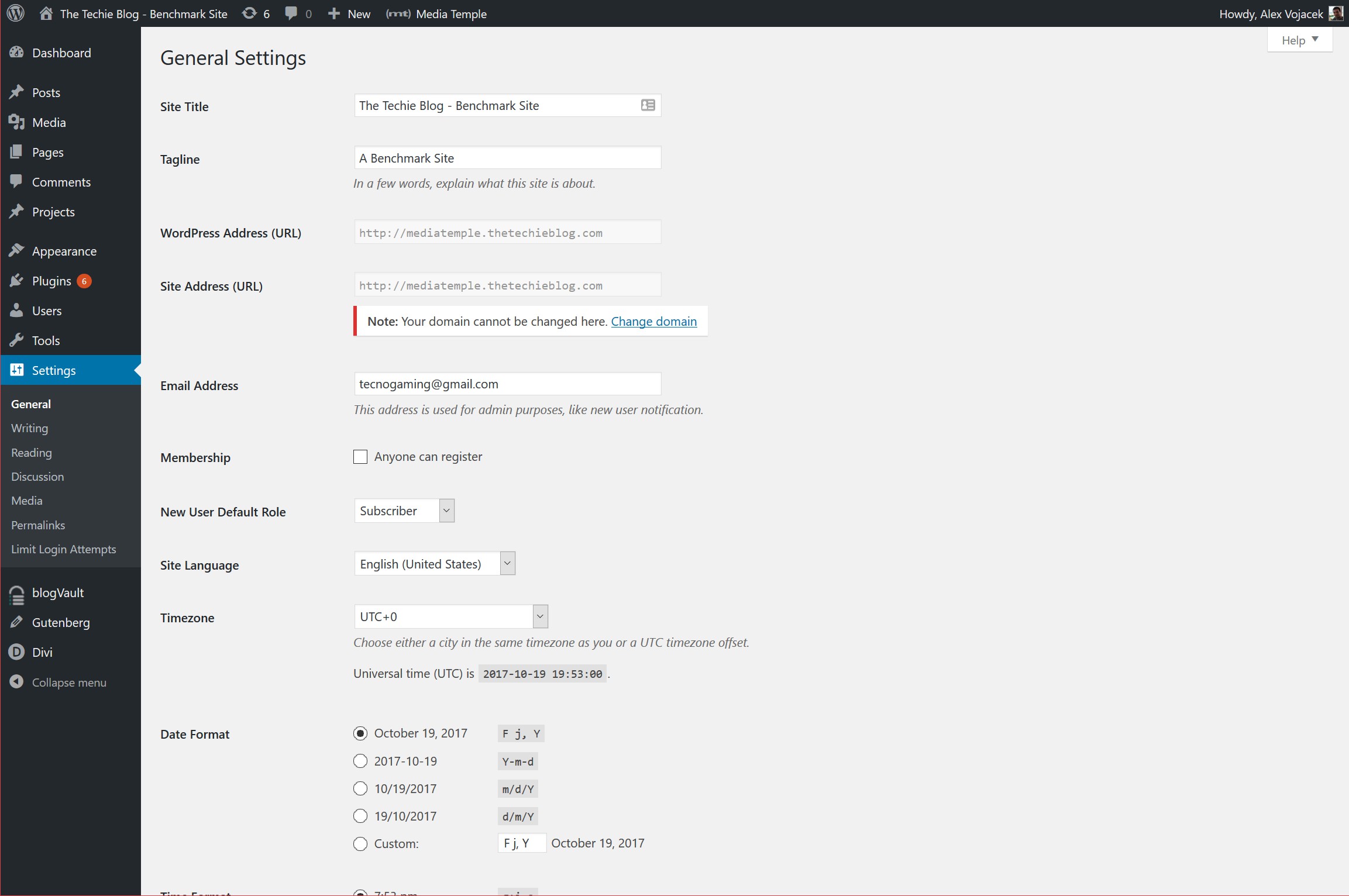The height and width of the screenshot is (896, 1349).
Task: Open the comments bubble icon in admin bar
Action: click(291, 13)
